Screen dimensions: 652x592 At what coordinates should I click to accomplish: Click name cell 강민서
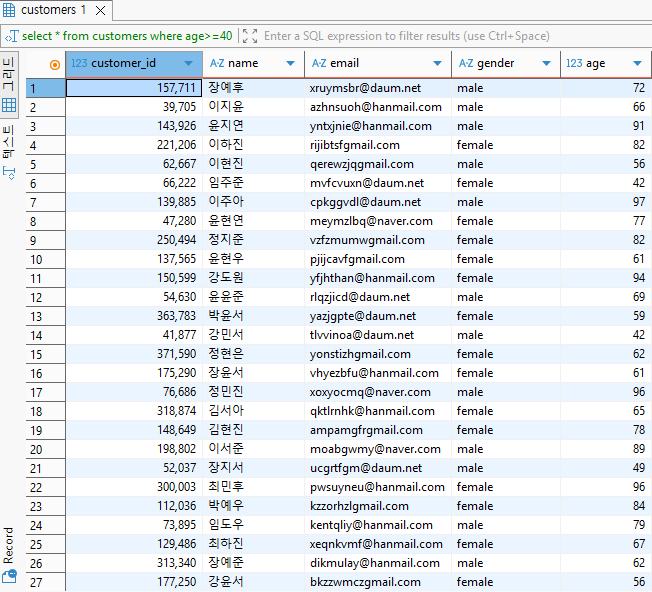click(x=253, y=335)
